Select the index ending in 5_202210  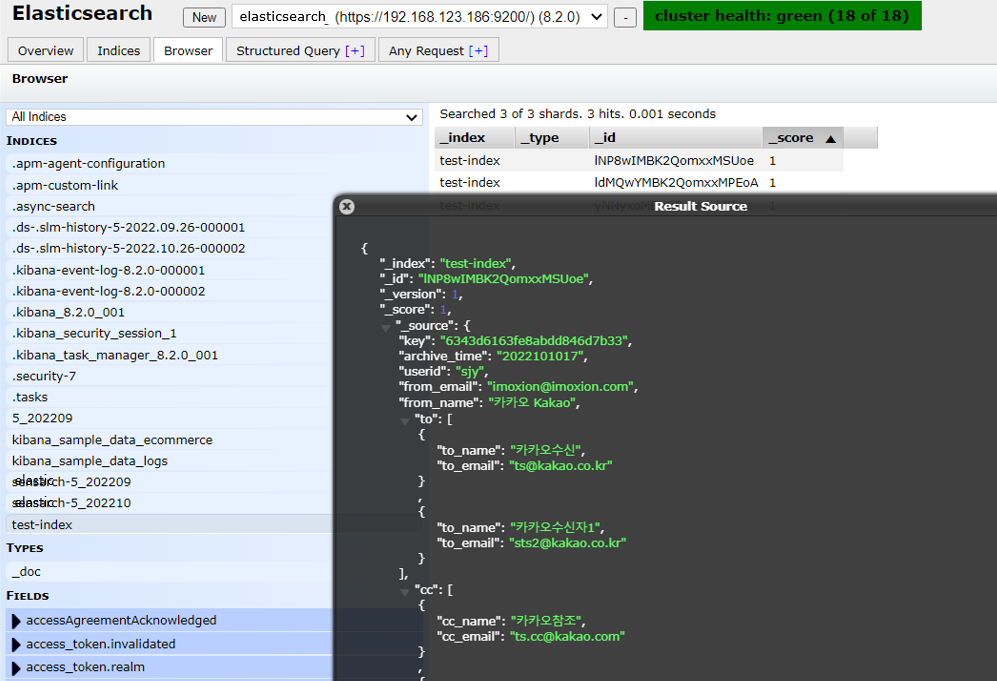[x=169, y=503]
